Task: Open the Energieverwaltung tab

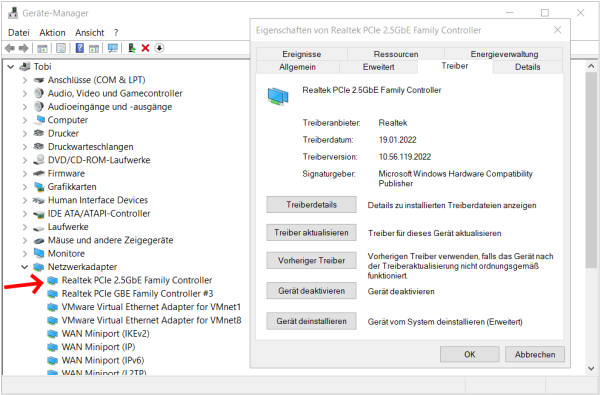Action: click(504, 54)
